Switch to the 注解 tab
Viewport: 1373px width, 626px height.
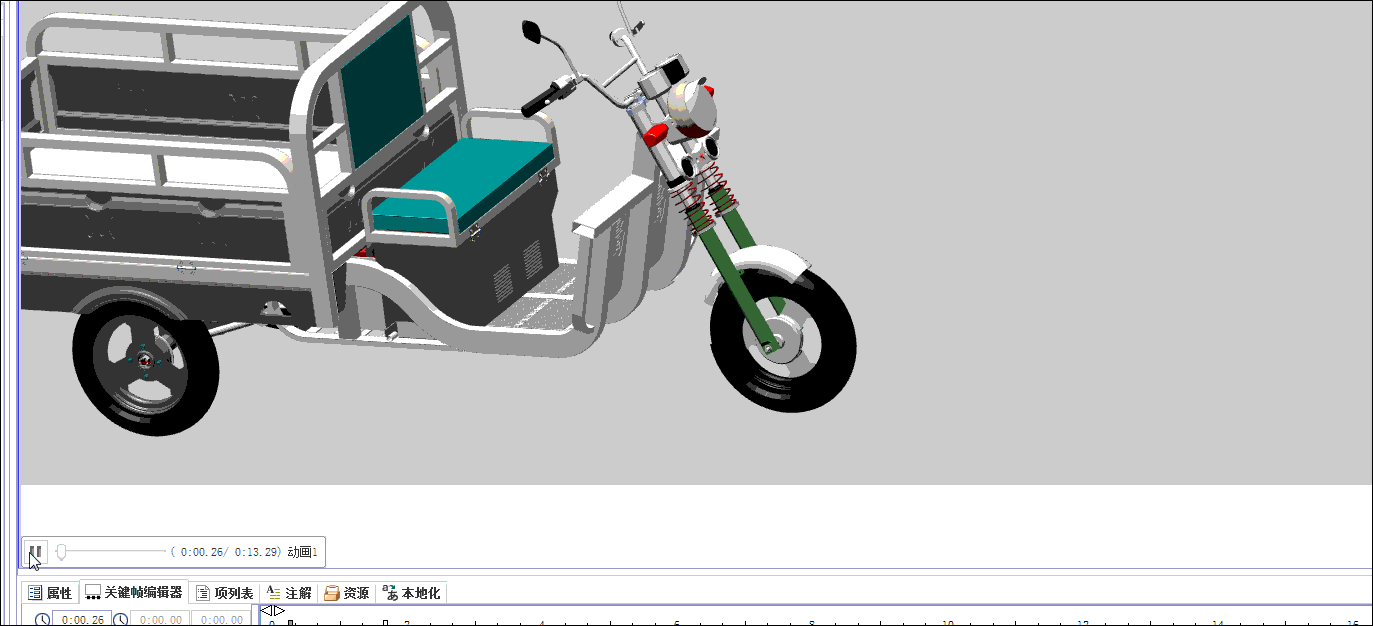[289, 593]
